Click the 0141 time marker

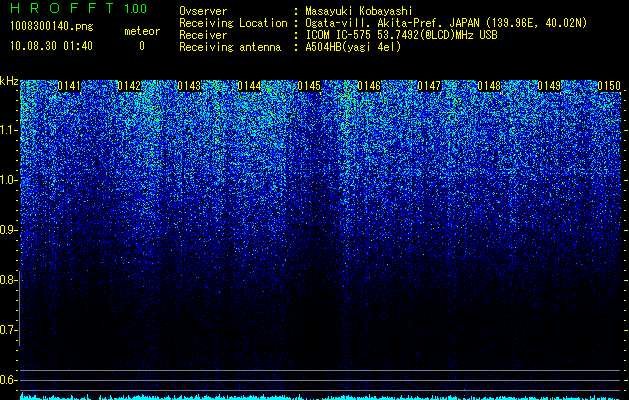point(69,86)
